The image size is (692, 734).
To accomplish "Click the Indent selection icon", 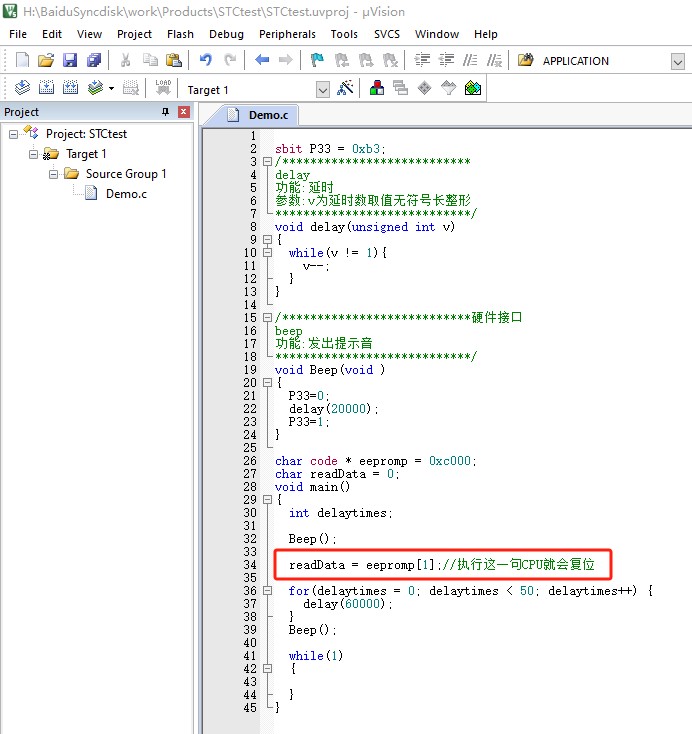I will pyautogui.click(x=422, y=60).
